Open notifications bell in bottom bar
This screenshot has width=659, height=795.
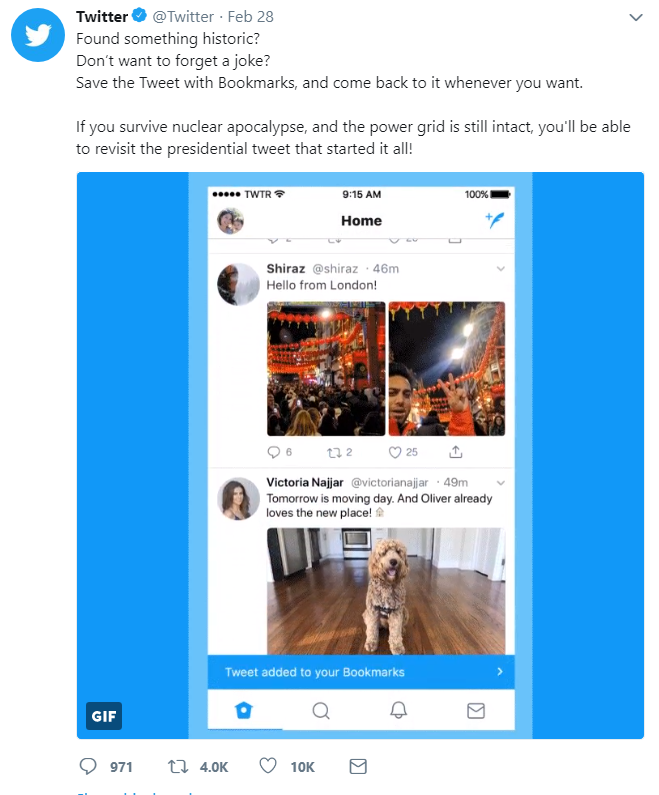[398, 710]
